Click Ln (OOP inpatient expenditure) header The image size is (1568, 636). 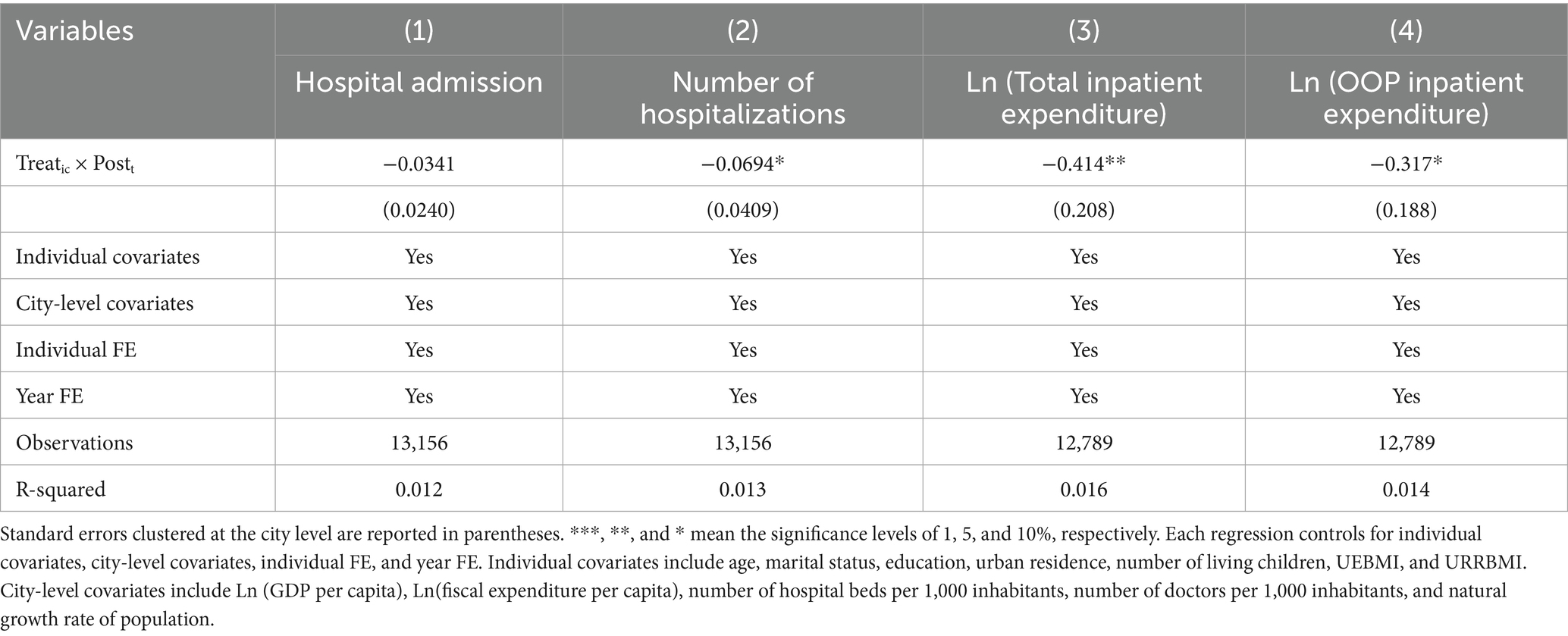click(x=1406, y=98)
